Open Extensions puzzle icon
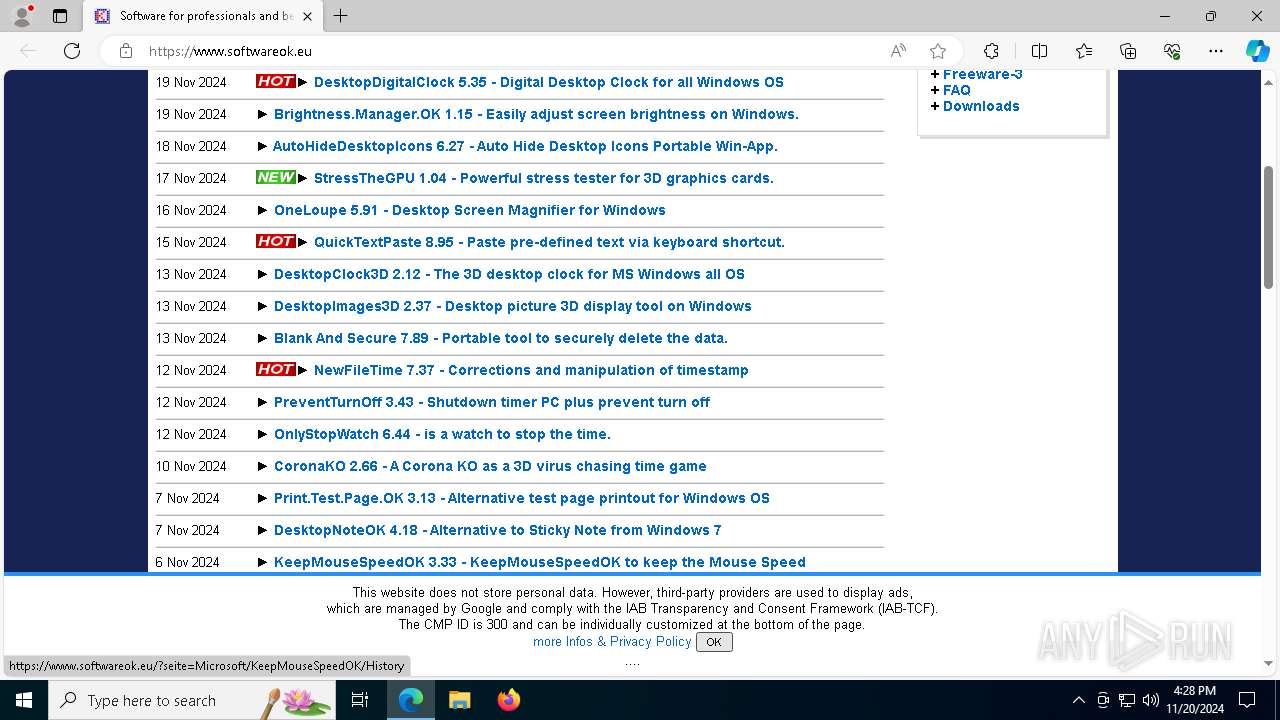This screenshot has height=720, width=1280. (x=991, y=51)
